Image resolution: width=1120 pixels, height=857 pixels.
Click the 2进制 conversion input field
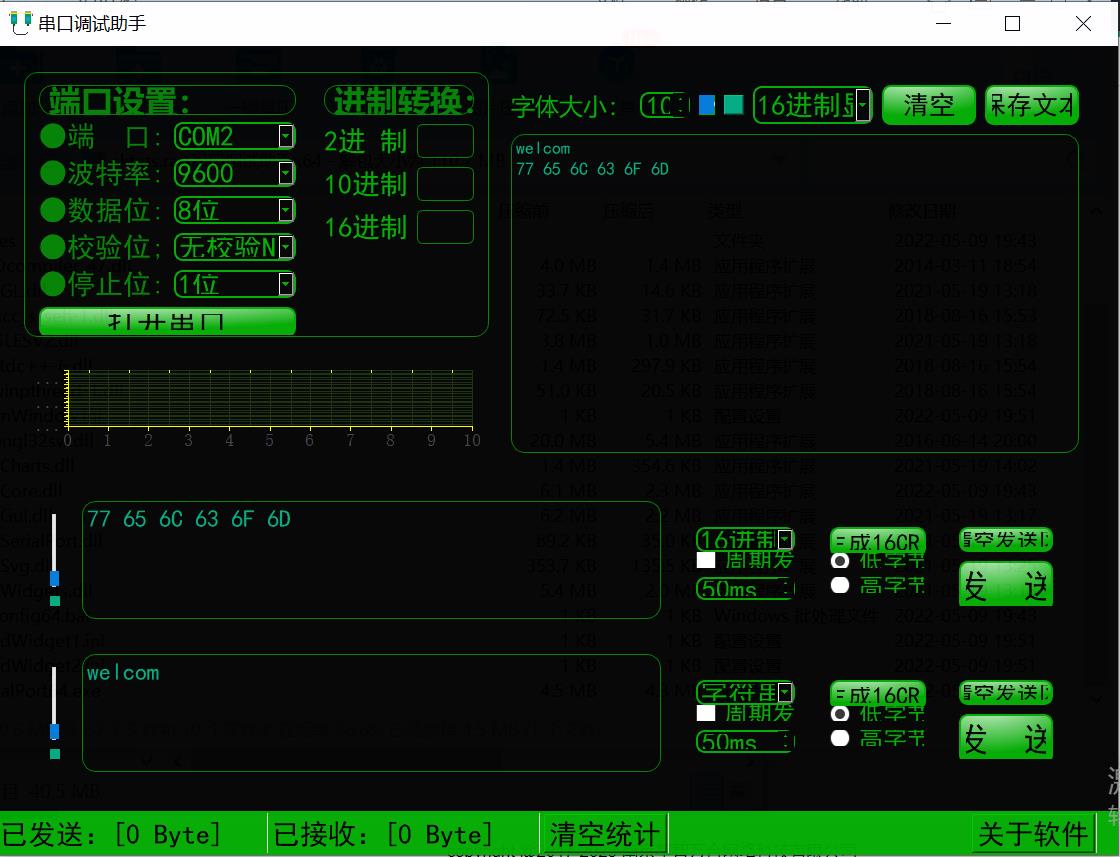coord(446,141)
